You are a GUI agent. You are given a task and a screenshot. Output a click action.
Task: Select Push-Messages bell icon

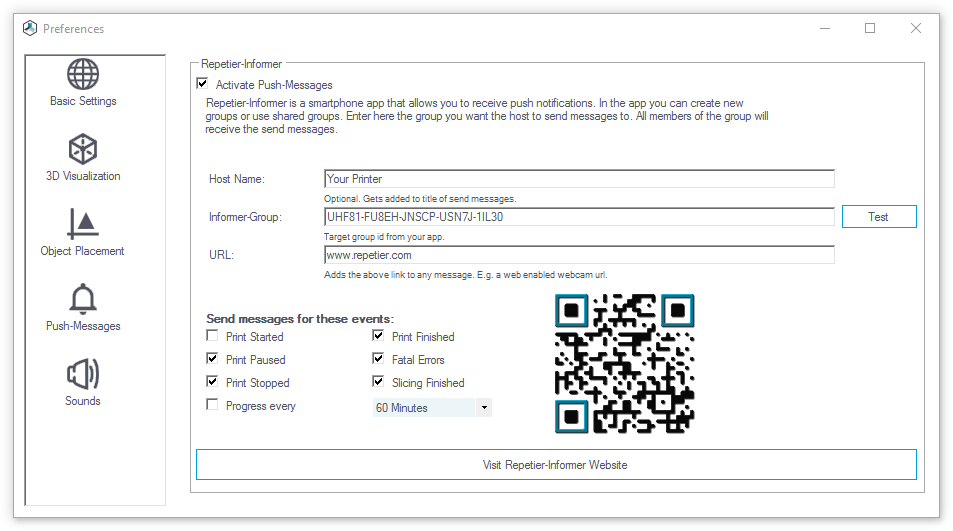[83, 299]
